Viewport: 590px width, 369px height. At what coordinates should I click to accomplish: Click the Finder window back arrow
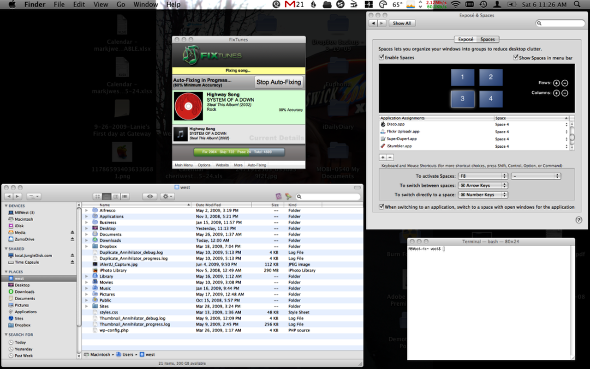tap(9, 196)
